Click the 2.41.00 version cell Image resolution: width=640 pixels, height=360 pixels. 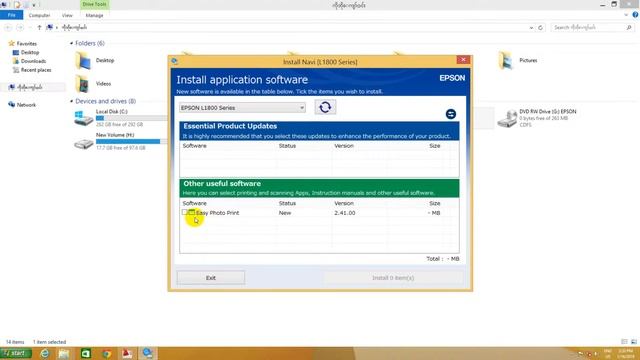pyautogui.click(x=344, y=213)
